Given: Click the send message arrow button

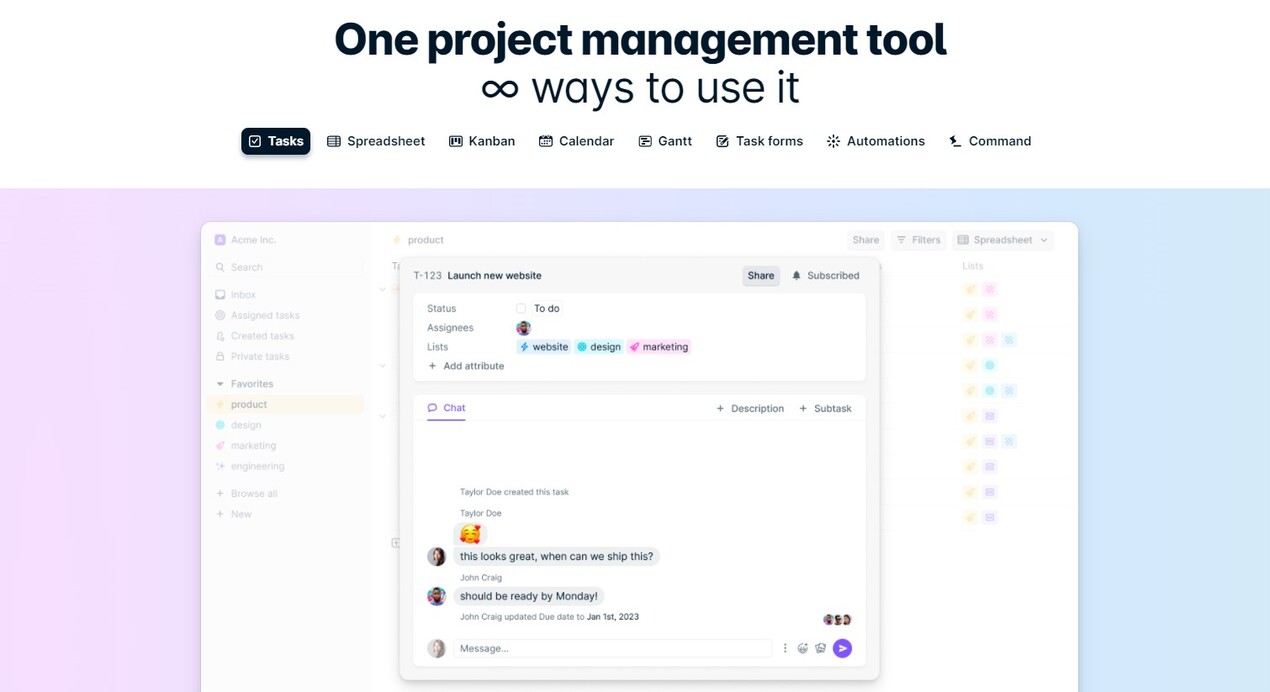Looking at the screenshot, I should point(842,648).
